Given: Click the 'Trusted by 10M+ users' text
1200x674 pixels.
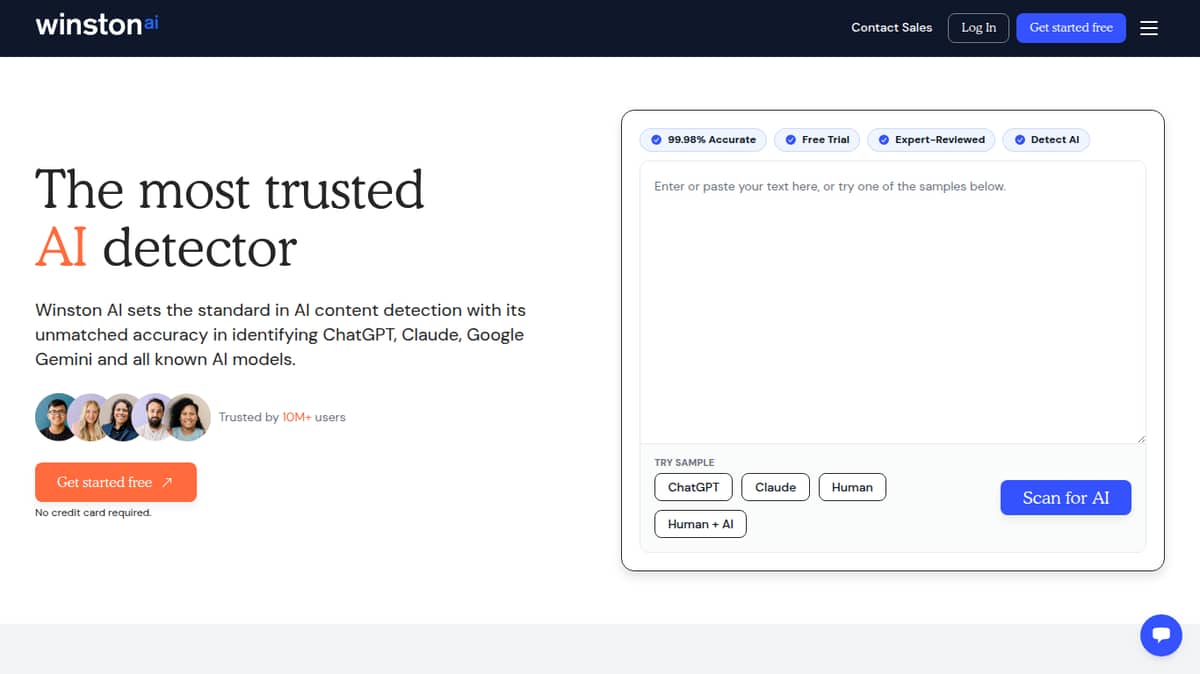Looking at the screenshot, I should pos(282,417).
